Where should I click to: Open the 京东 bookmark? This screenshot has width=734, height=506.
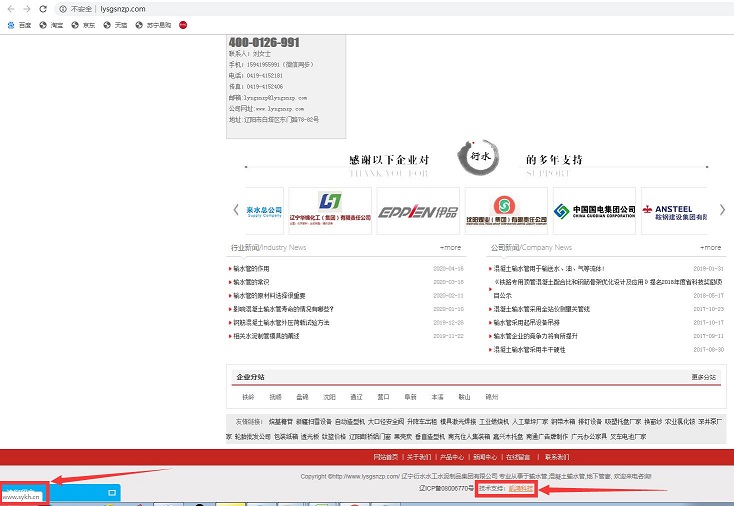click(x=83, y=25)
